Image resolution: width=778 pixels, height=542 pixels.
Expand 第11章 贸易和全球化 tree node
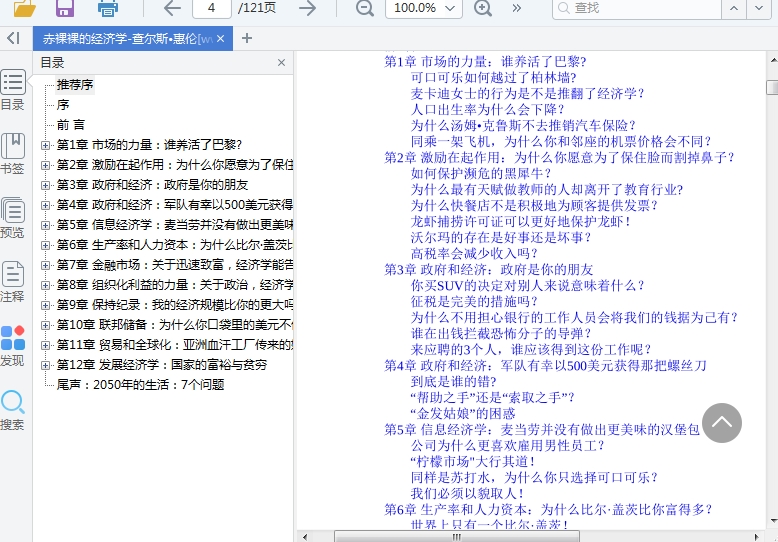pyautogui.click(x=46, y=345)
